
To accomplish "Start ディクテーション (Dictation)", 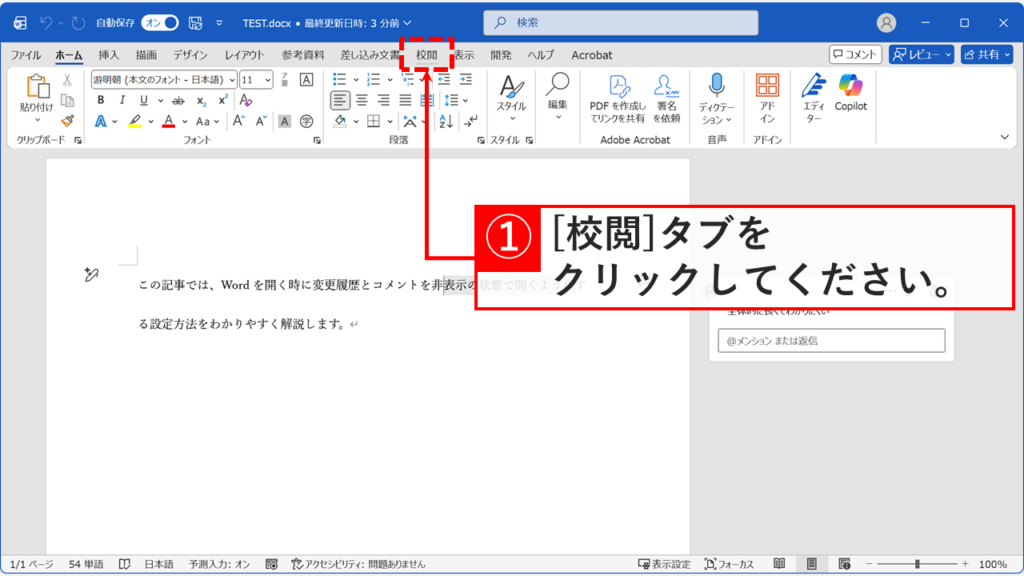I will [x=715, y=98].
